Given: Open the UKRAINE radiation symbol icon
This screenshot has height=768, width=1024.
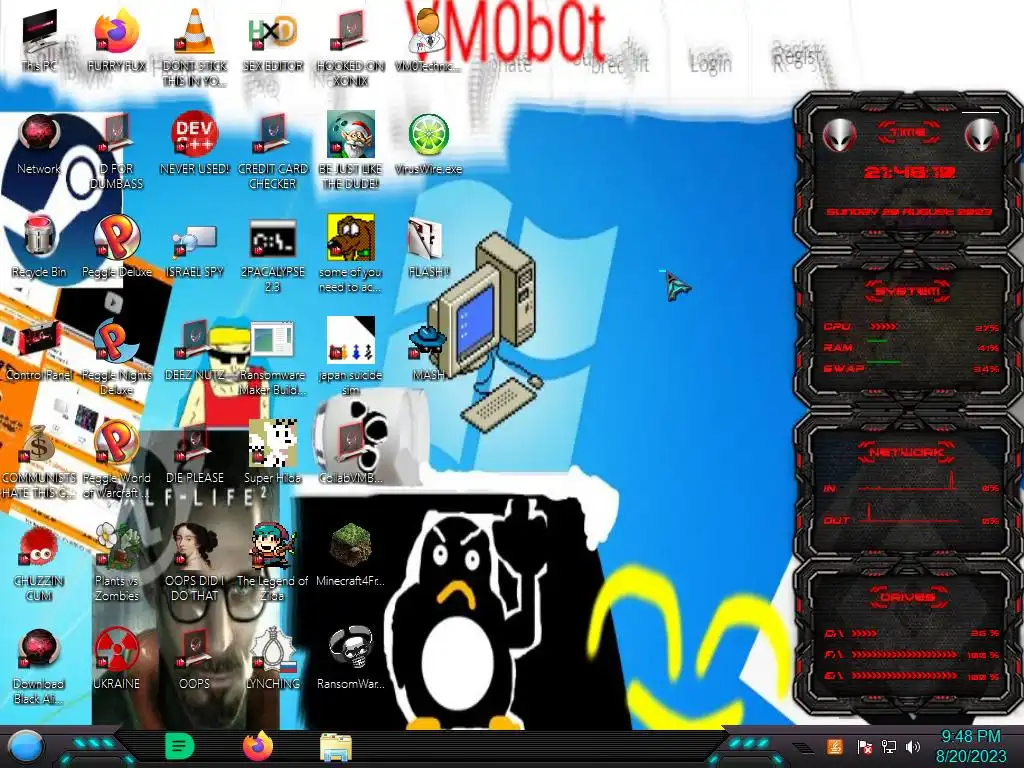Looking at the screenshot, I should (117, 658).
